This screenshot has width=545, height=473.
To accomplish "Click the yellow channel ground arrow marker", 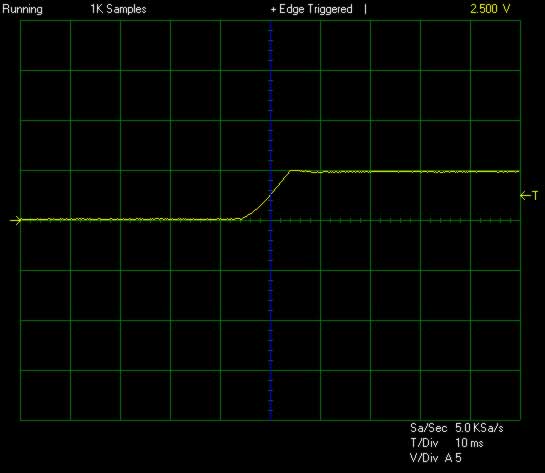I will (16, 220).
